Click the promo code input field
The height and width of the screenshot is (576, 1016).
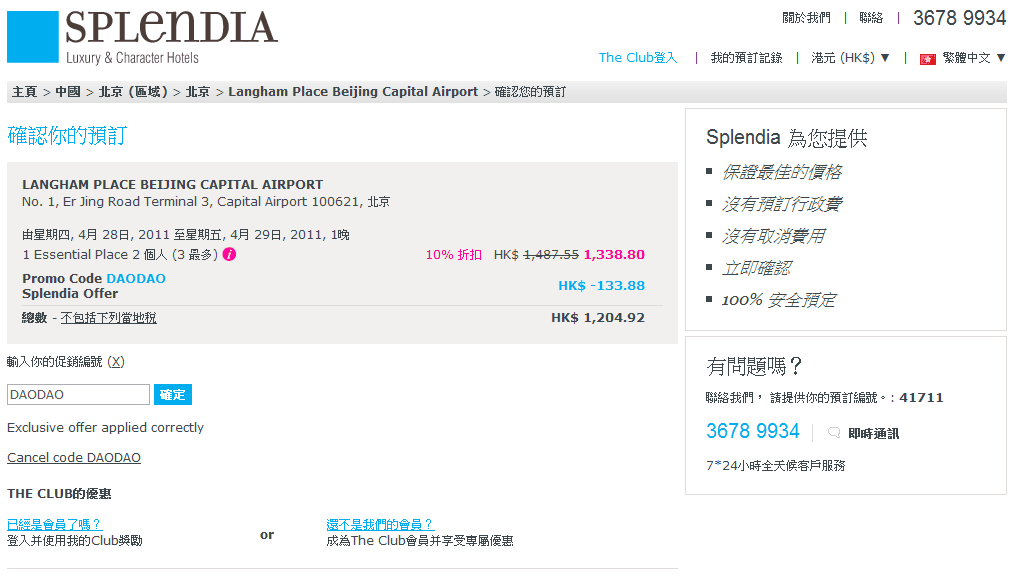[78, 395]
